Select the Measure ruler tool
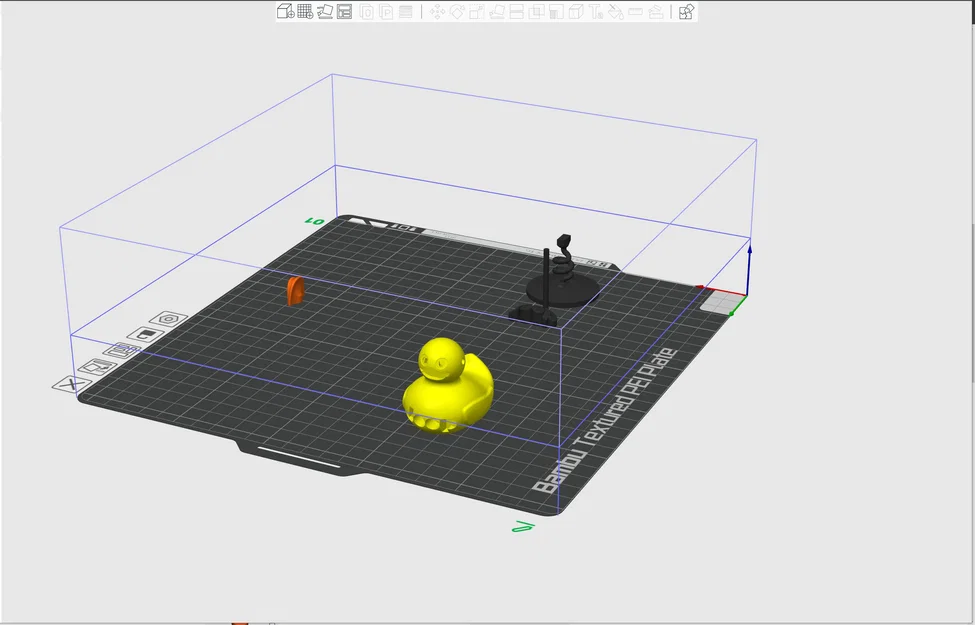 point(635,12)
